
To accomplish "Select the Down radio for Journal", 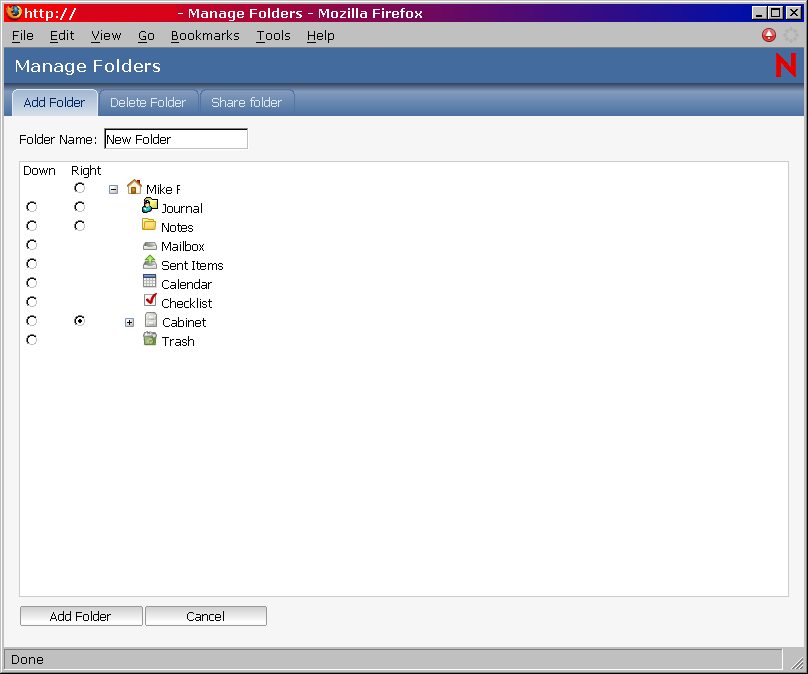I will [x=31, y=207].
